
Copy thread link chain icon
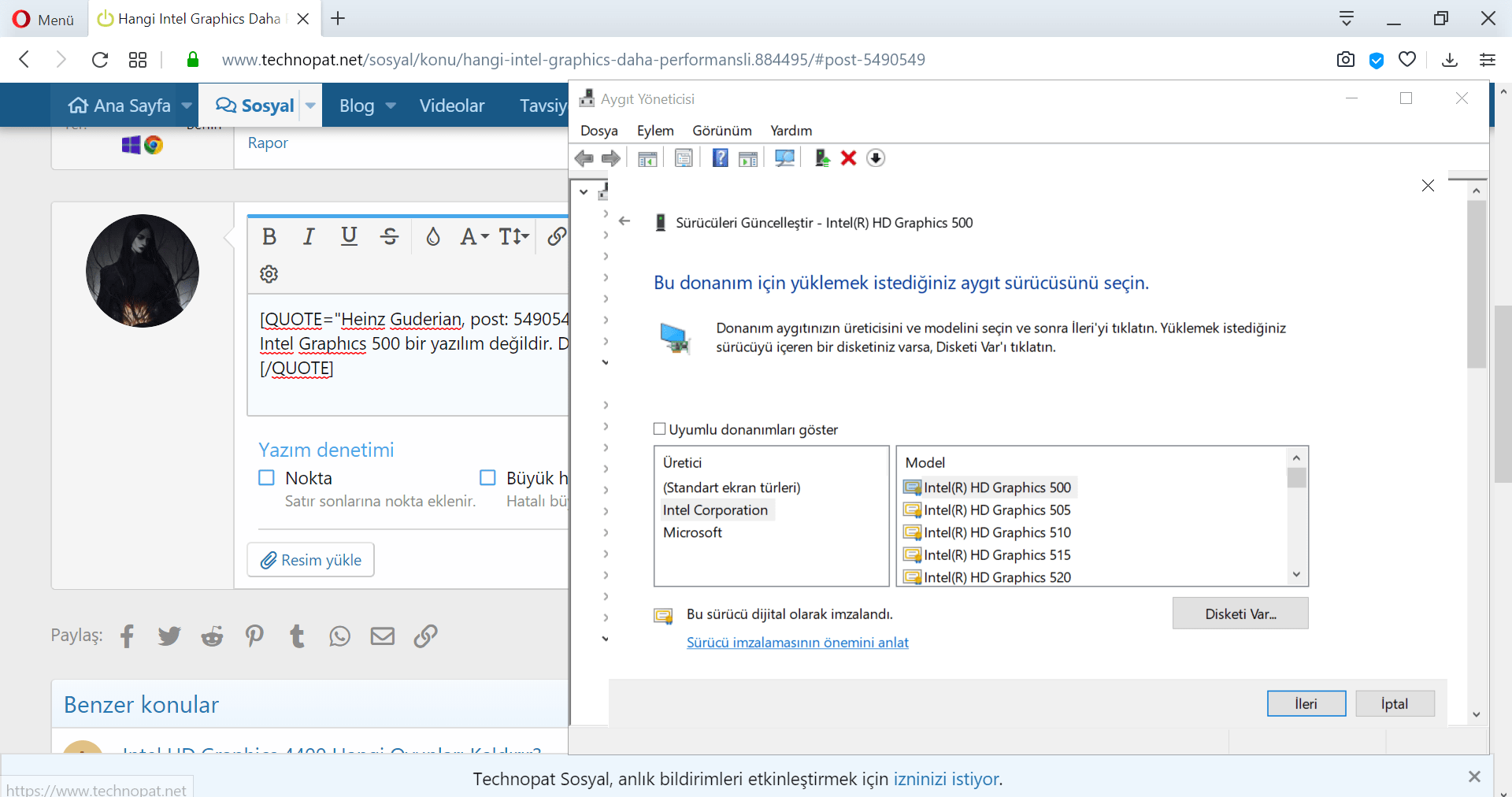(425, 636)
